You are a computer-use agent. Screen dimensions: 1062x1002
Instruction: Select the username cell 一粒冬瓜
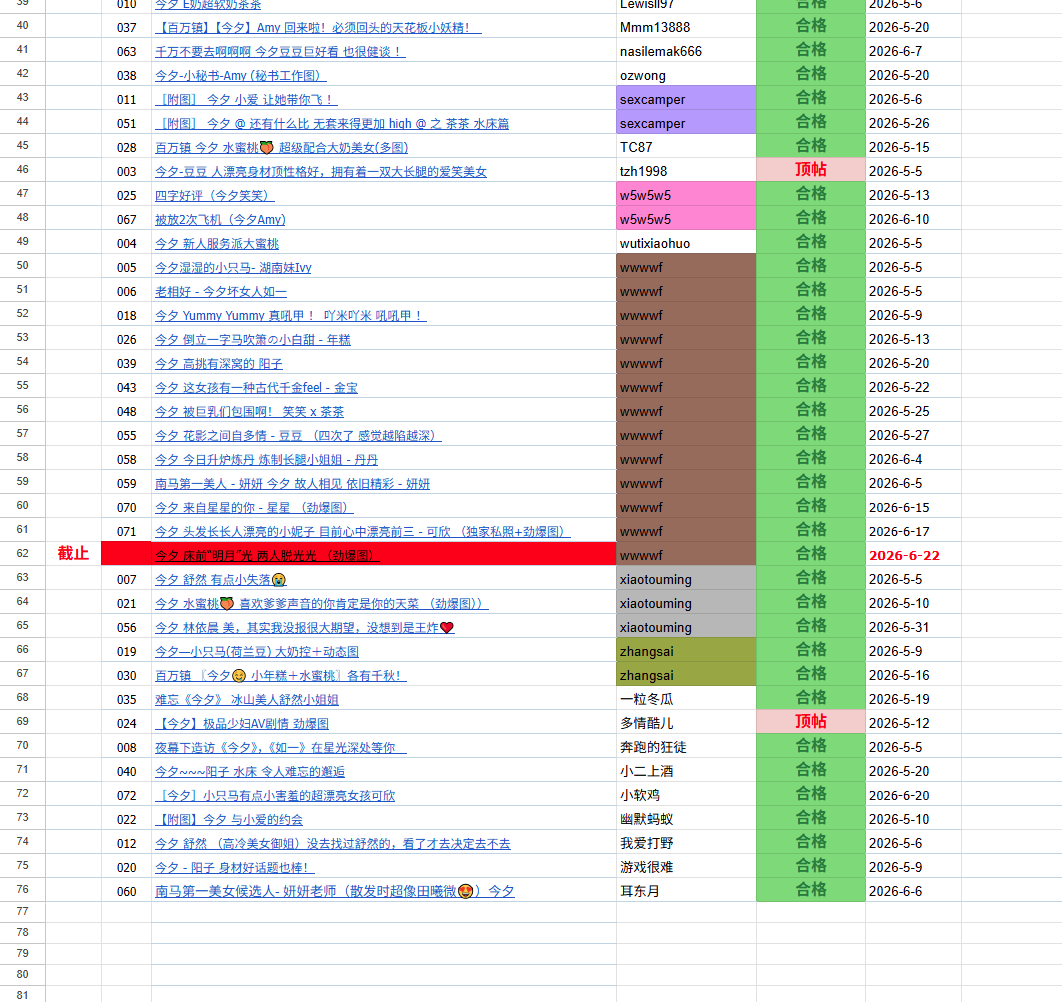(x=686, y=699)
